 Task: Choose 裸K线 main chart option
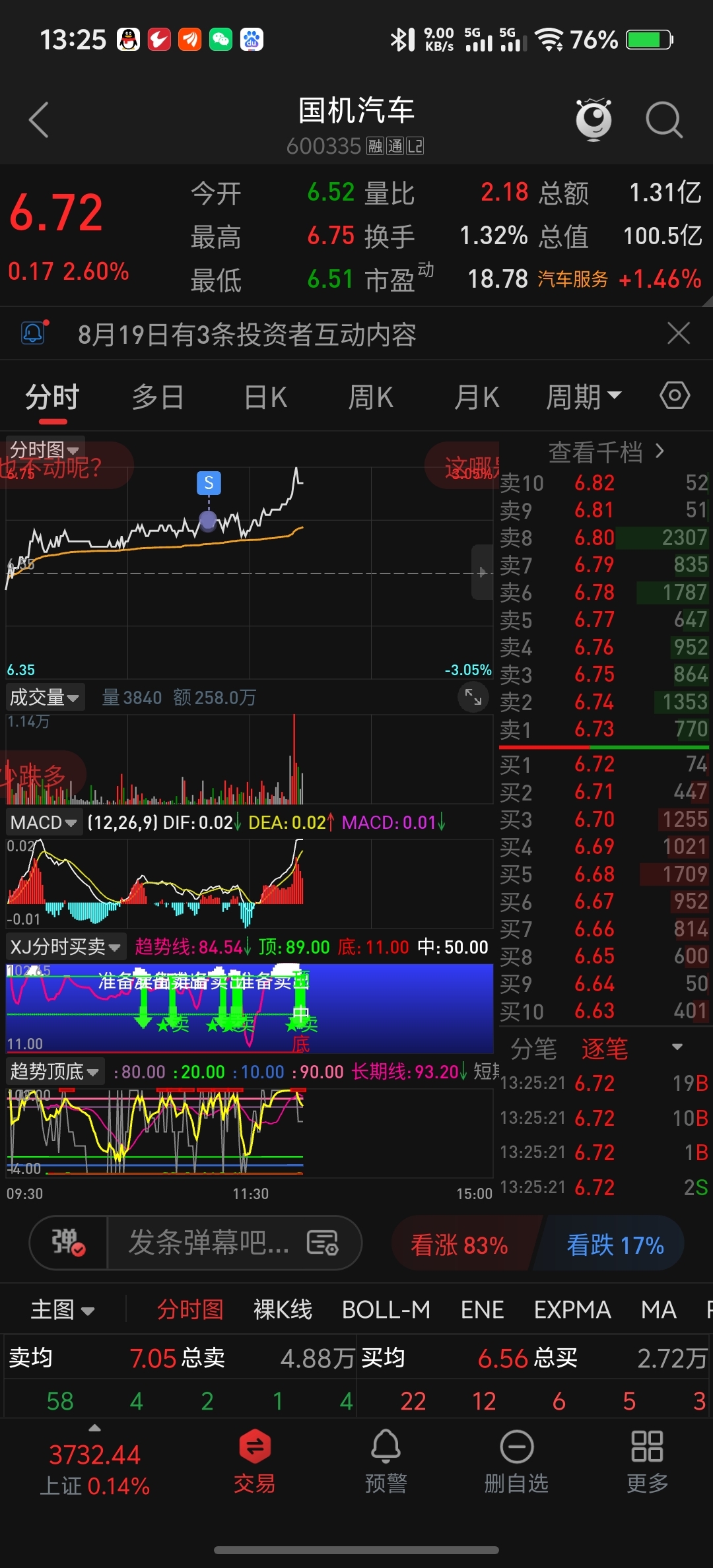(x=283, y=1309)
